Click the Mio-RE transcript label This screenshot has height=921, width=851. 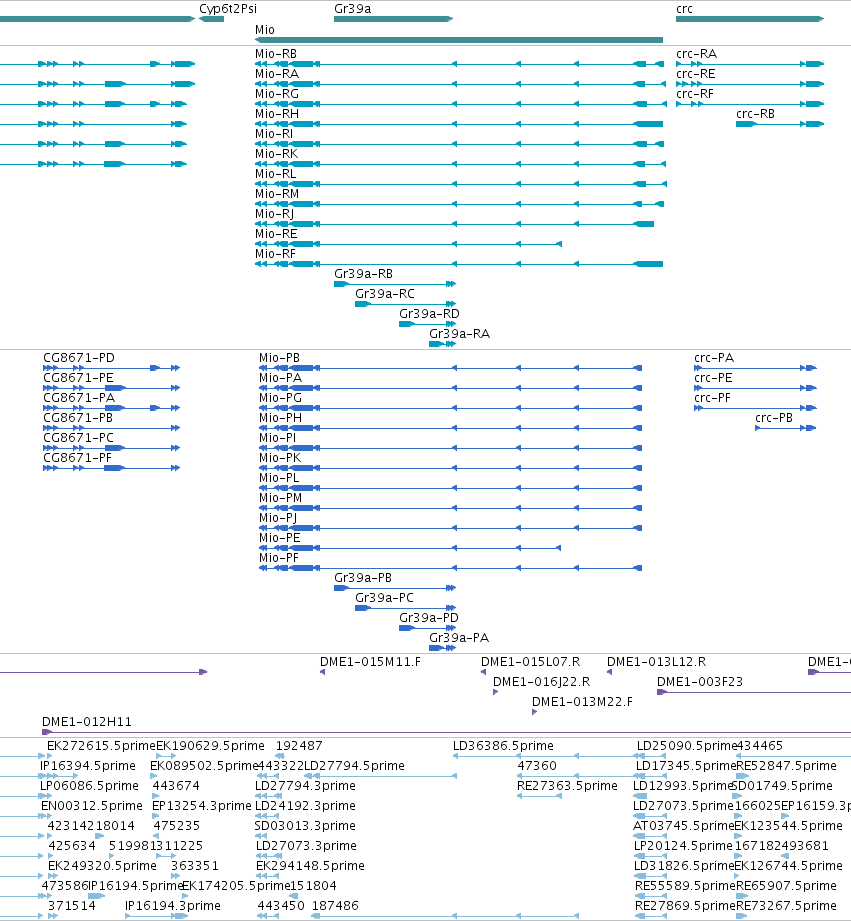pos(276,234)
